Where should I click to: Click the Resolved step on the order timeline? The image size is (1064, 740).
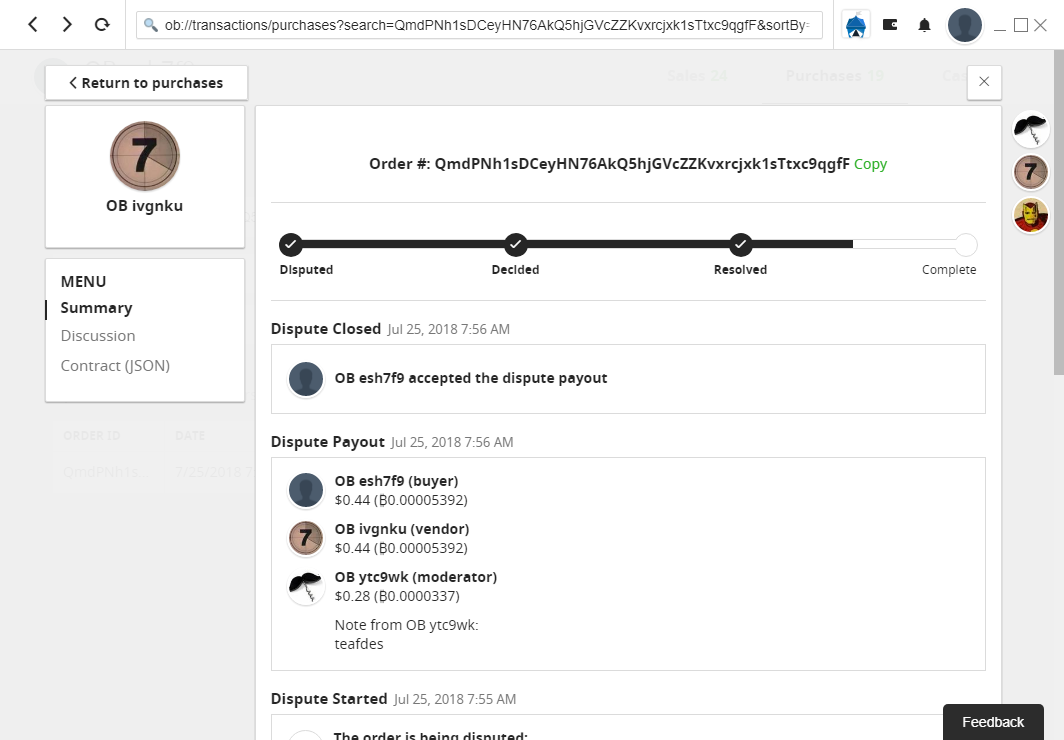[x=740, y=244]
